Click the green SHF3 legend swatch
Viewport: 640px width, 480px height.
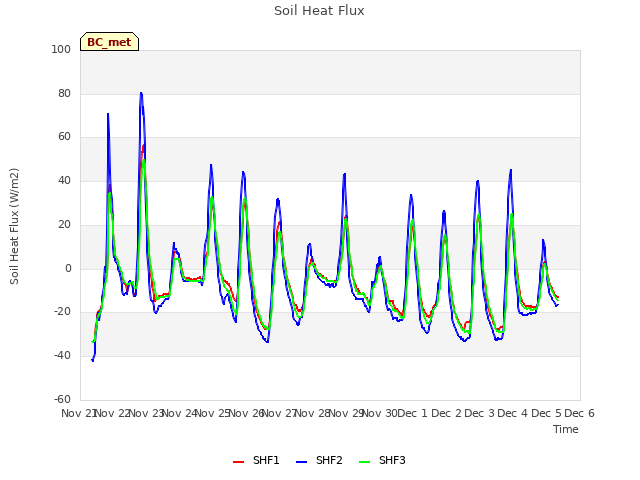coord(364,462)
